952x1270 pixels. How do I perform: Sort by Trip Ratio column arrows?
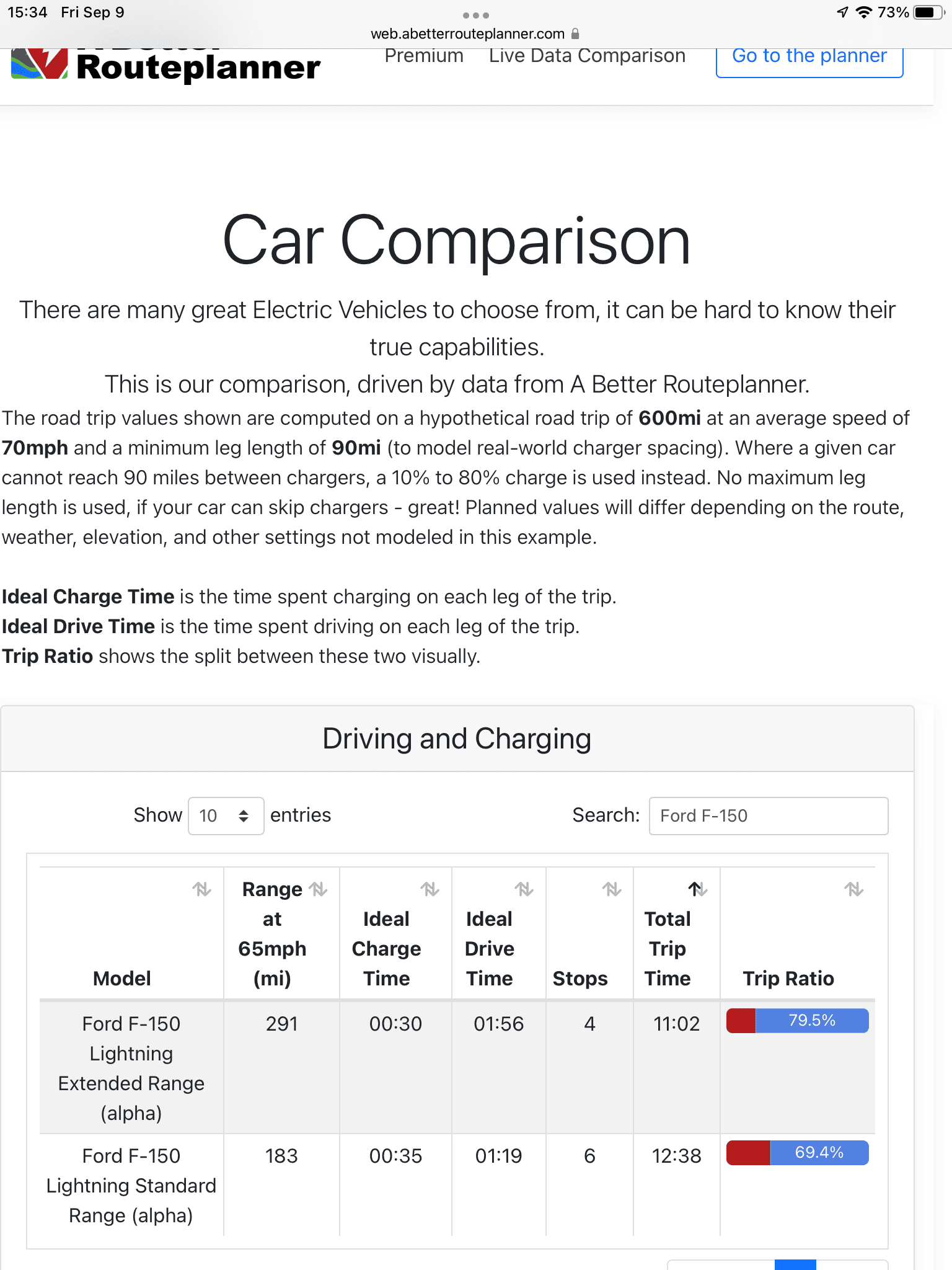(853, 889)
